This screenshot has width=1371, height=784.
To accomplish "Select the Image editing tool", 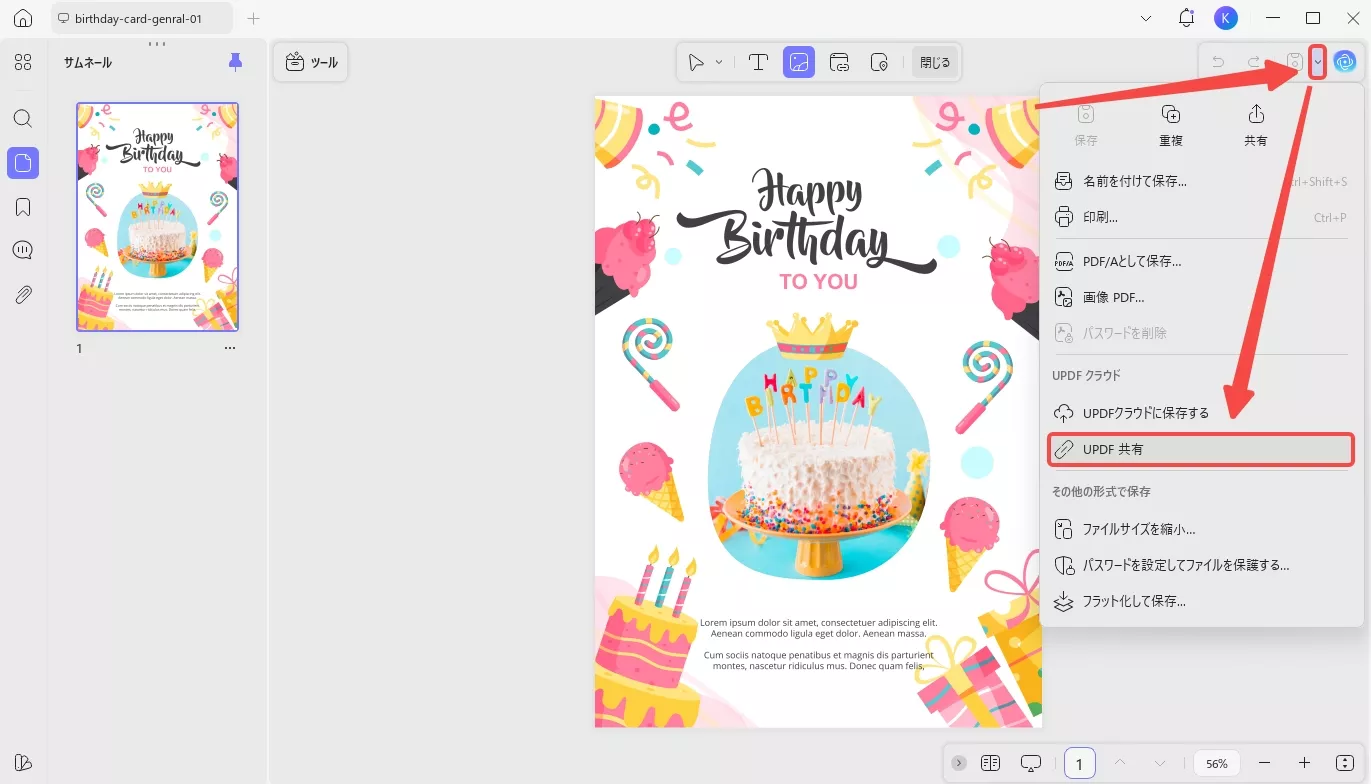I will click(x=798, y=62).
